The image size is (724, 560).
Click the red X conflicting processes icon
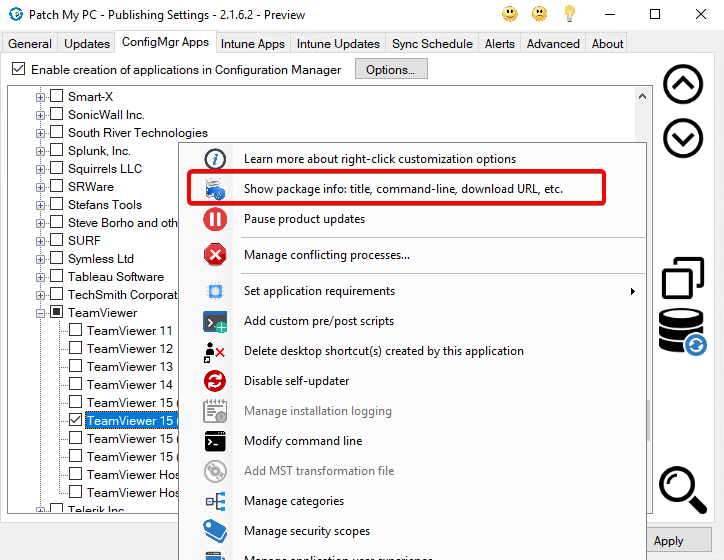pos(215,255)
